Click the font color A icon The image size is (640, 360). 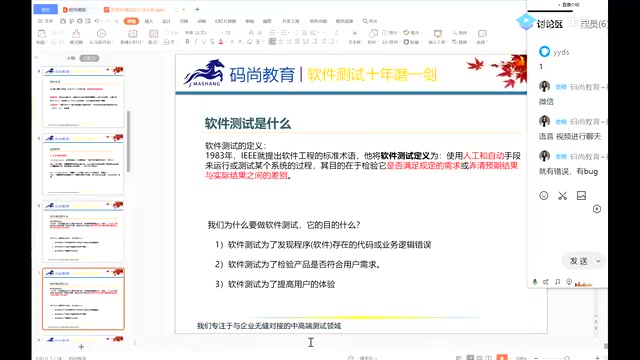pos(221,42)
